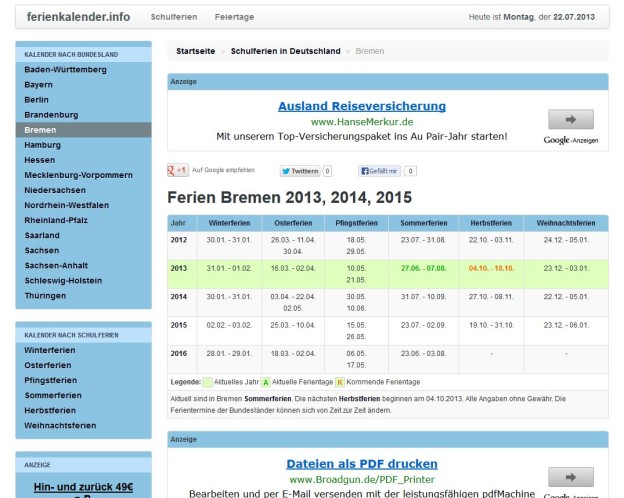Click the 2016 year row label

(x=179, y=353)
